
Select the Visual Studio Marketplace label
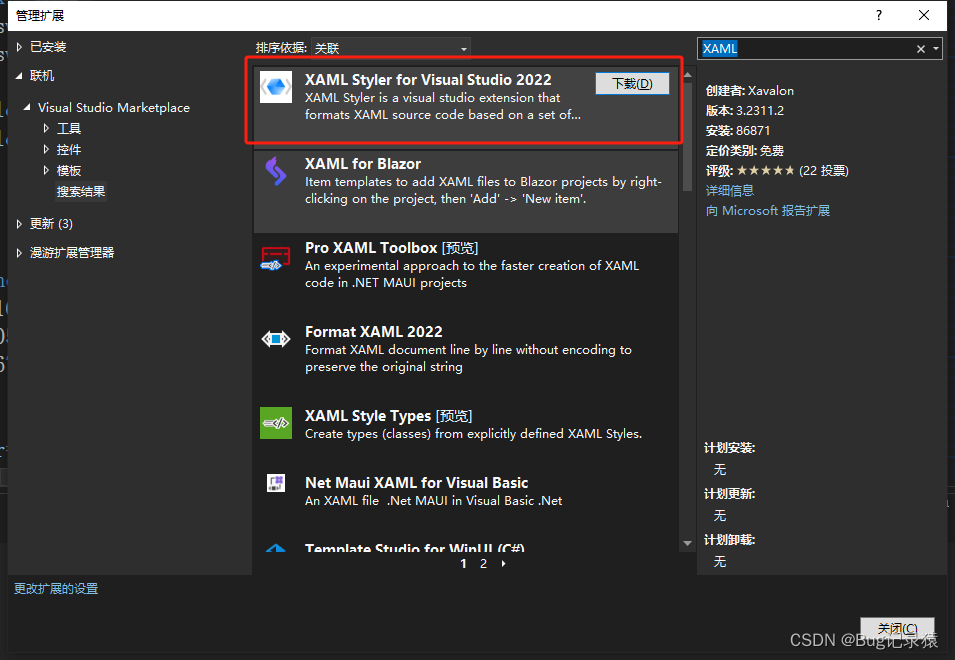tap(114, 107)
